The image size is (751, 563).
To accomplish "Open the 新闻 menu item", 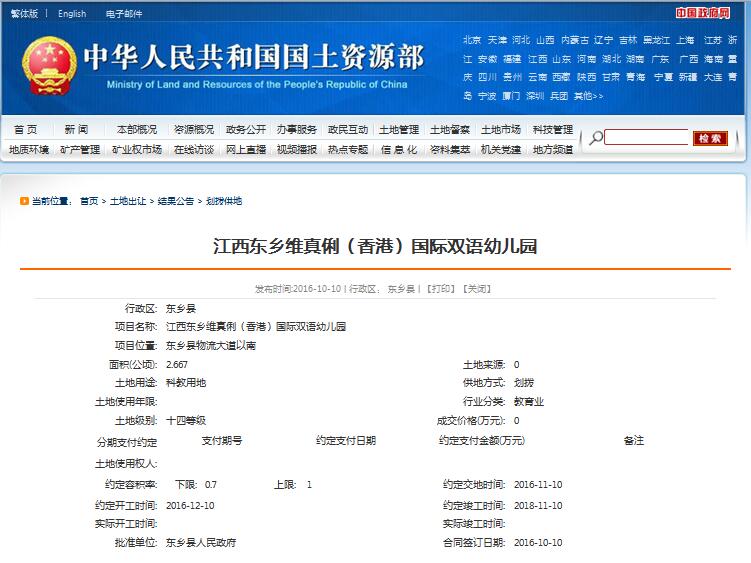I will tap(76, 129).
